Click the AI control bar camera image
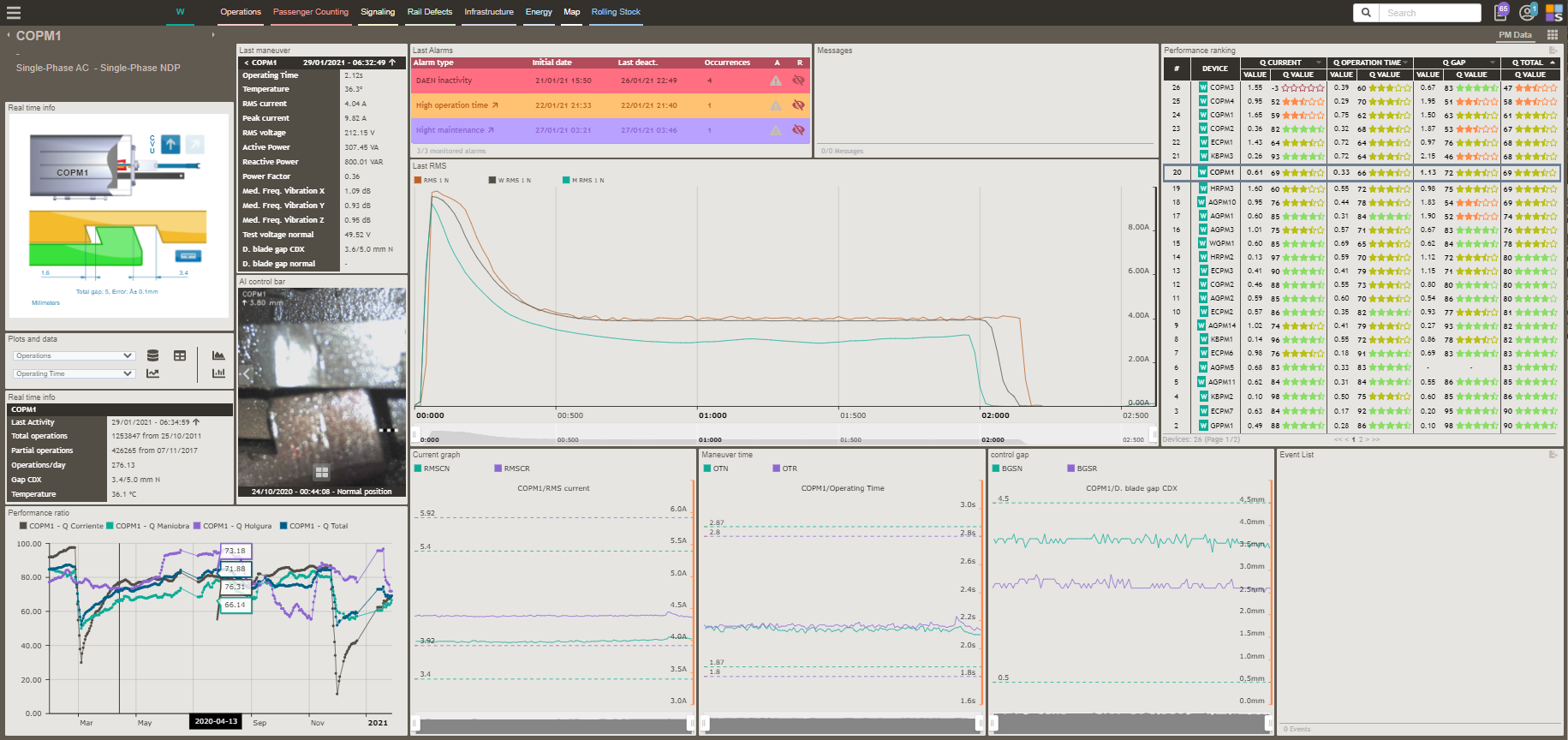This screenshot has height=740, width=1568. click(322, 392)
